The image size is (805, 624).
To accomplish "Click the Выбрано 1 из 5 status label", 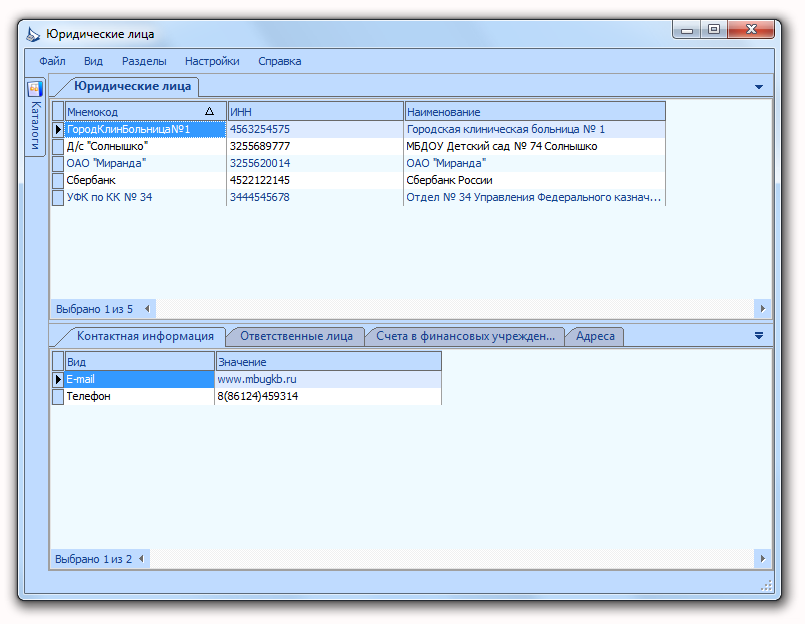I will click(x=94, y=309).
